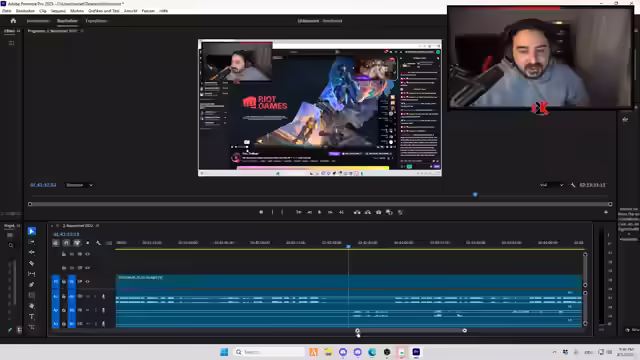The image size is (640, 360).
Task: Click the Home icon in the header bar
Action: coord(13,21)
